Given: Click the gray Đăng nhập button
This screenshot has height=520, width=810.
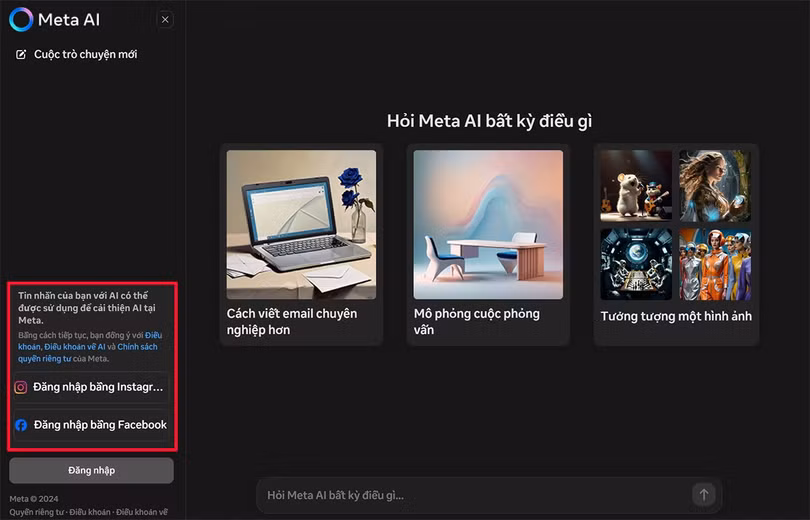Looking at the screenshot, I should click(x=91, y=470).
